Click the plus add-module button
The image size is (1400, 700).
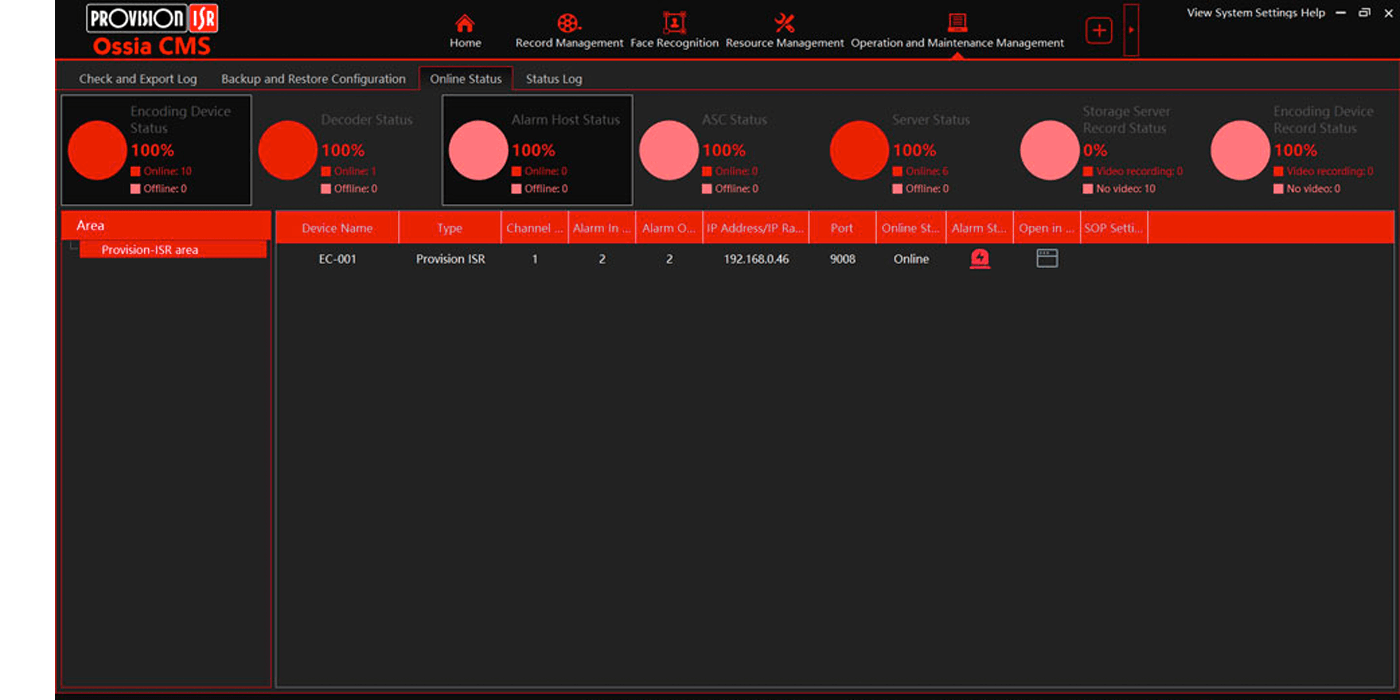click(x=1099, y=31)
